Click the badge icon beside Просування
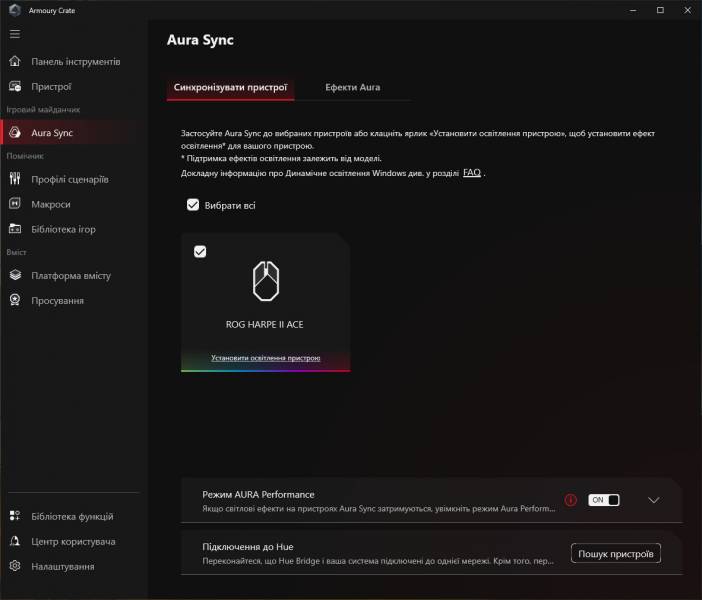The image size is (702, 600). coord(15,300)
